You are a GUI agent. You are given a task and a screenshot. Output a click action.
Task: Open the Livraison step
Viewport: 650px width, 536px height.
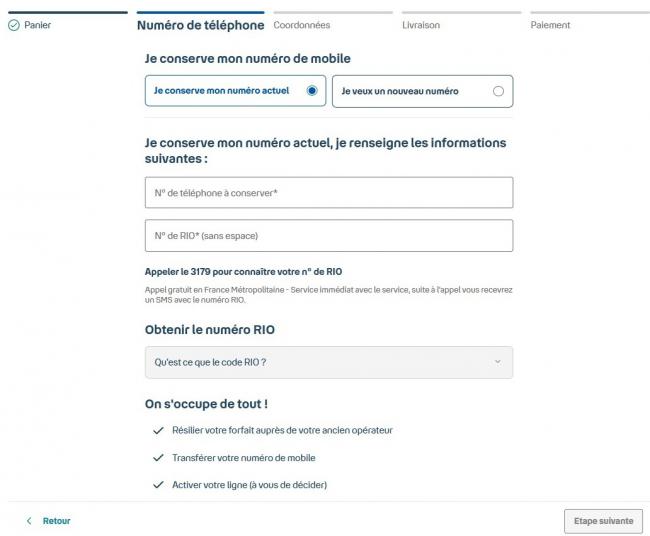tap(421, 25)
